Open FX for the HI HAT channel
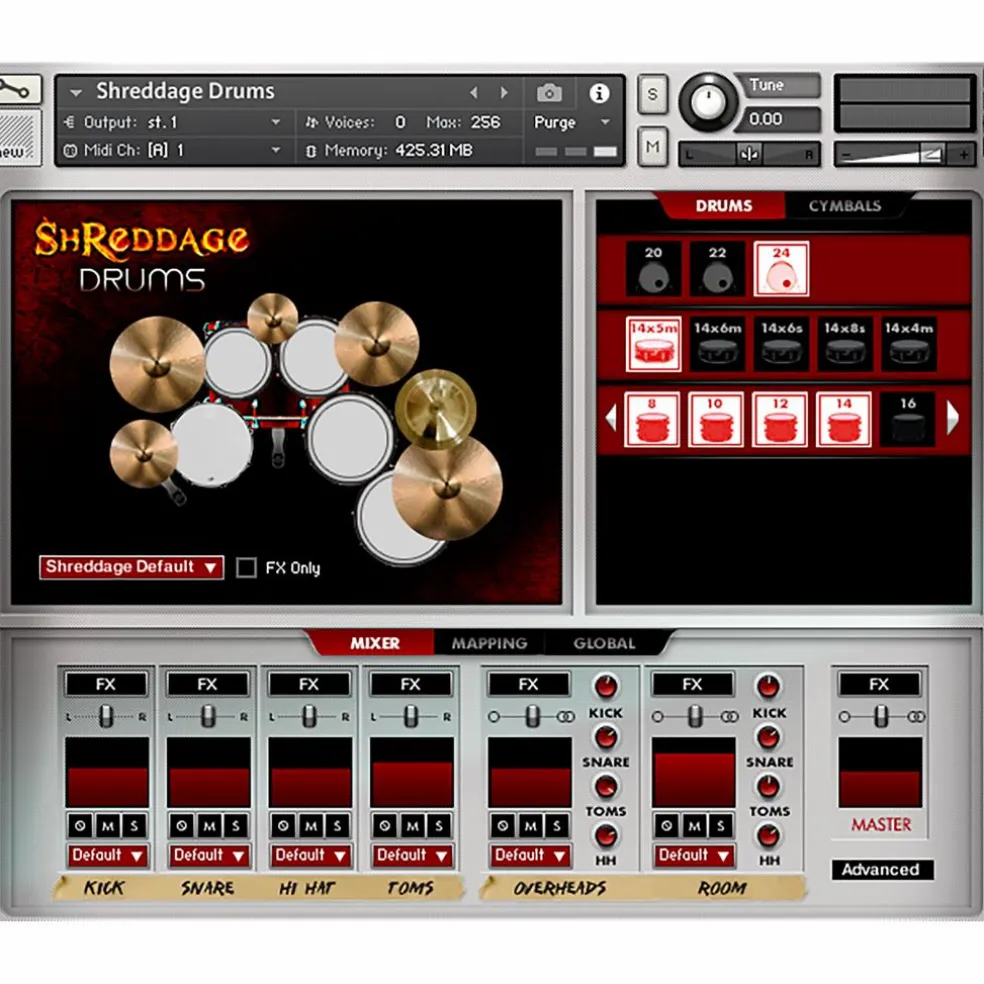 point(309,684)
